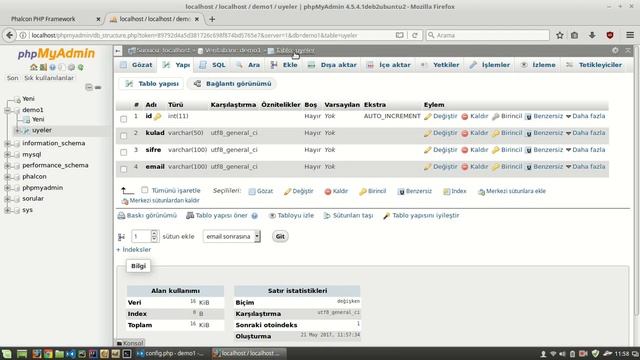The width and height of the screenshot is (640, 360).
Task: Click Benzersiz for the kulad column
Action: click(x=544, y=133)
